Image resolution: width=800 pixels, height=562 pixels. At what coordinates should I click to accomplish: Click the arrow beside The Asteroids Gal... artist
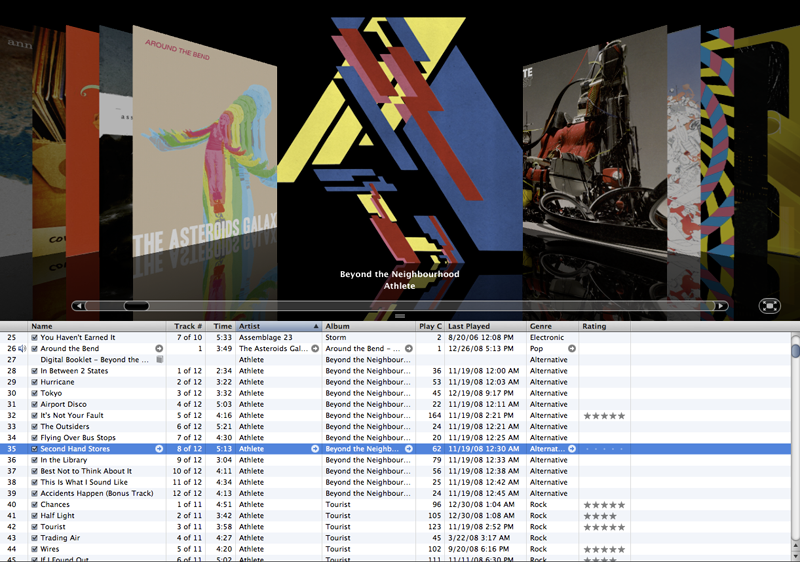pyautogui.click(x=315, y=348)
